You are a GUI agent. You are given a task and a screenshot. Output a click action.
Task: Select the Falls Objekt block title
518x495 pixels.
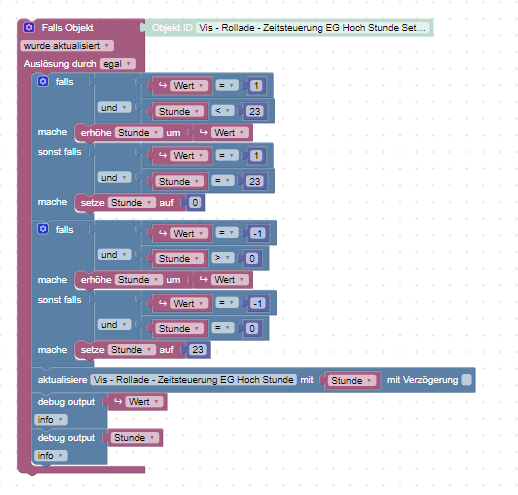tap(67, 28)
